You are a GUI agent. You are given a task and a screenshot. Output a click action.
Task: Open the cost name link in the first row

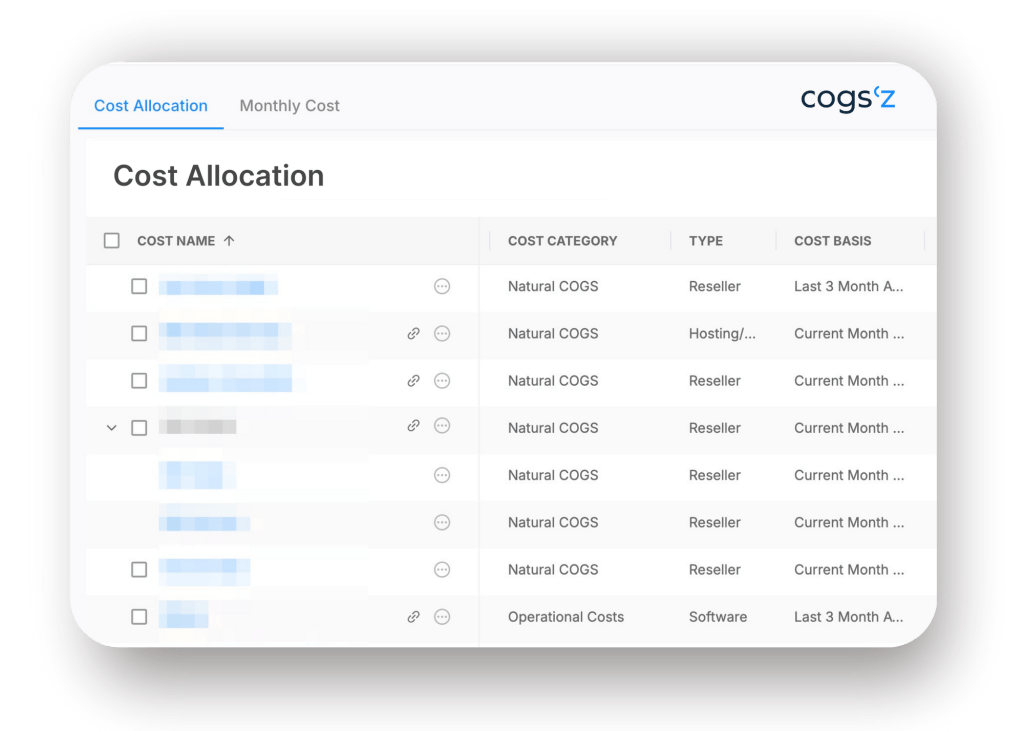[218, 287]
